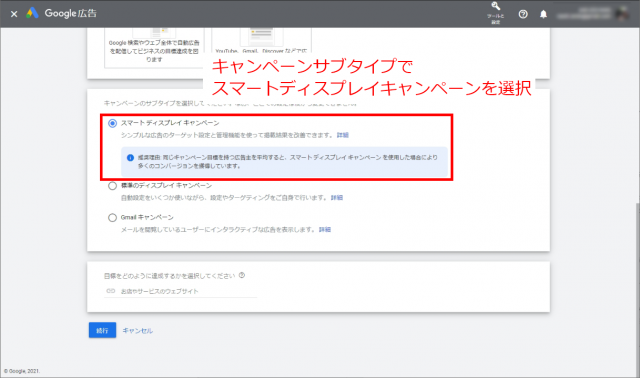Select the Google search and web campaign card
Viewport: 640px width, 378px height.
pos(154,48)
